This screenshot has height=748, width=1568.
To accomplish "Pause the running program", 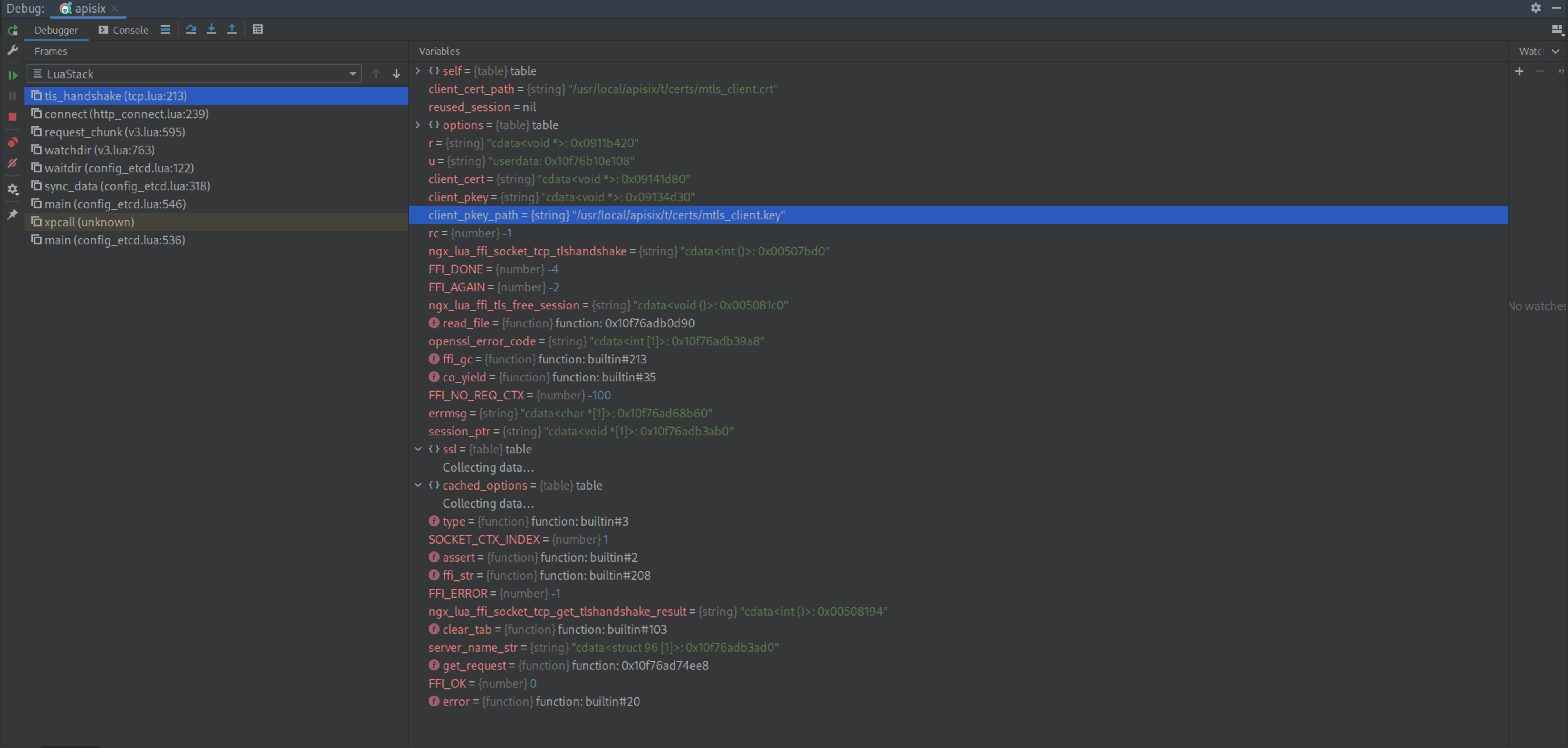I will tap(12, 96).
